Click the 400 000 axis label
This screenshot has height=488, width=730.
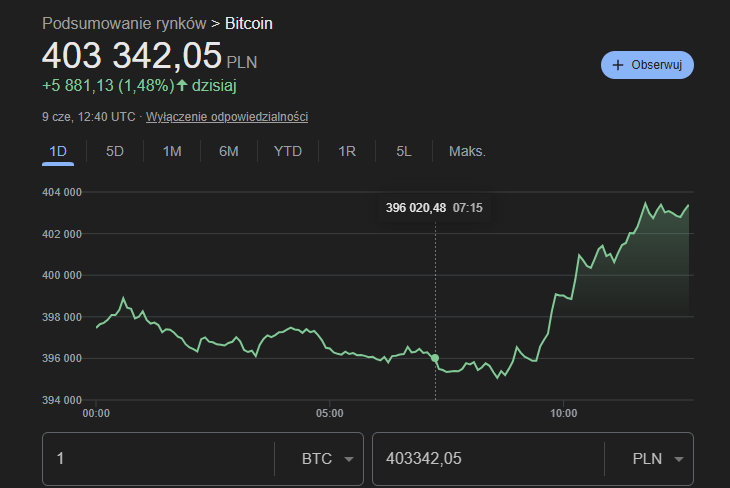pos(62,275)
